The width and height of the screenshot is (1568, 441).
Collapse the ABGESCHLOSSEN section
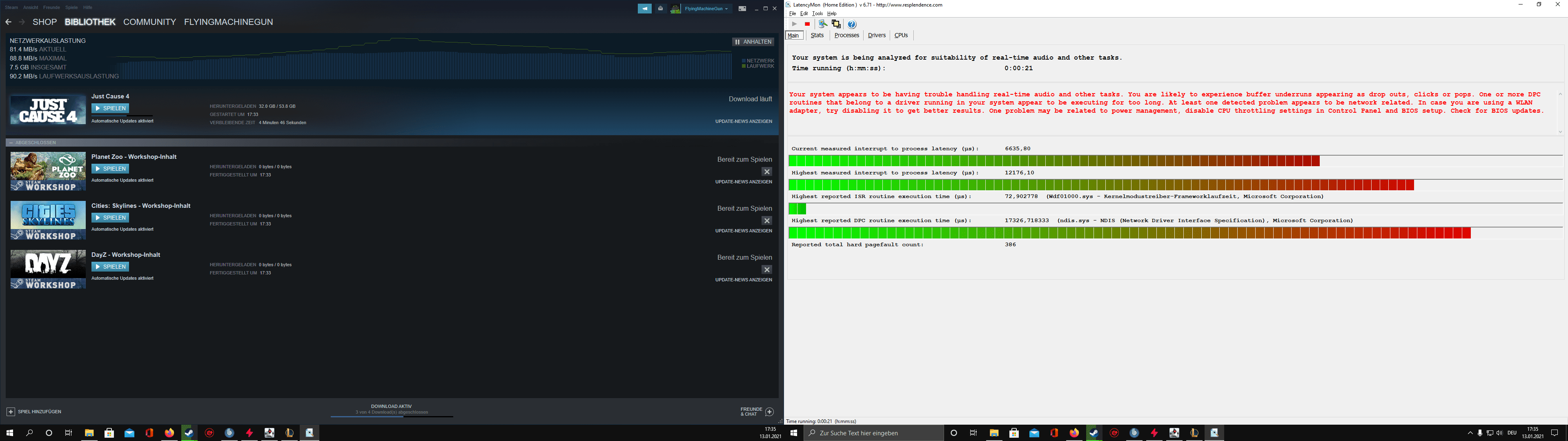click(11, 143)
